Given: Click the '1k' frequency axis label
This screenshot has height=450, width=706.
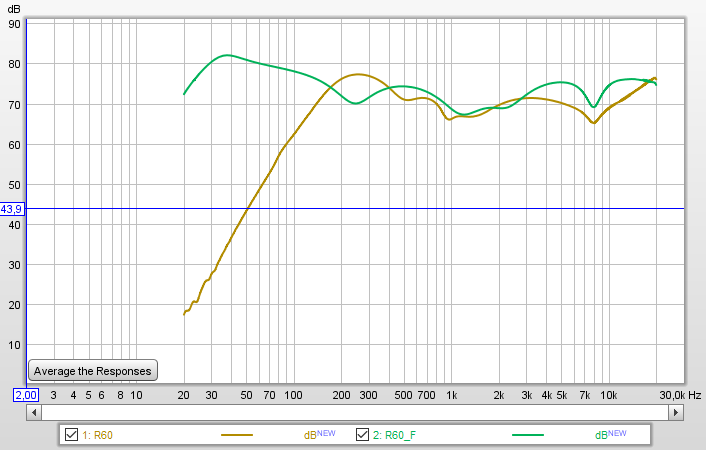Looking at the screenshot, I should [x=452, y=395].
